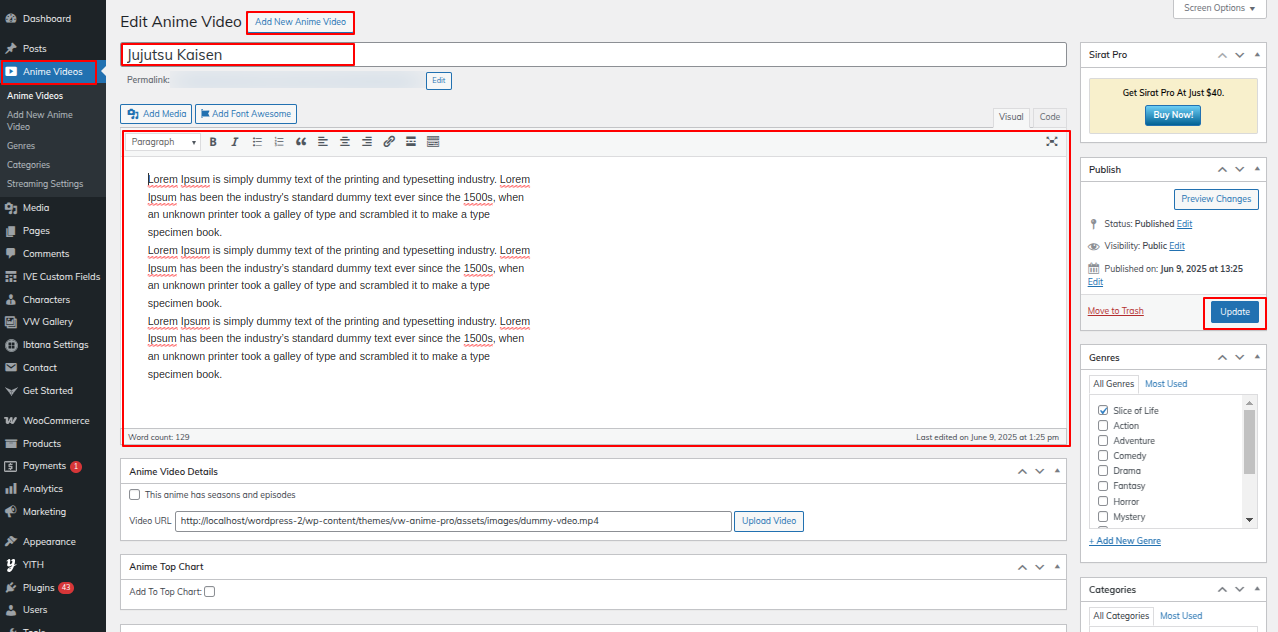The image size is (1278, 632).
Task: Switch to the Code editor tab
Action: (x=1049, y=117)
